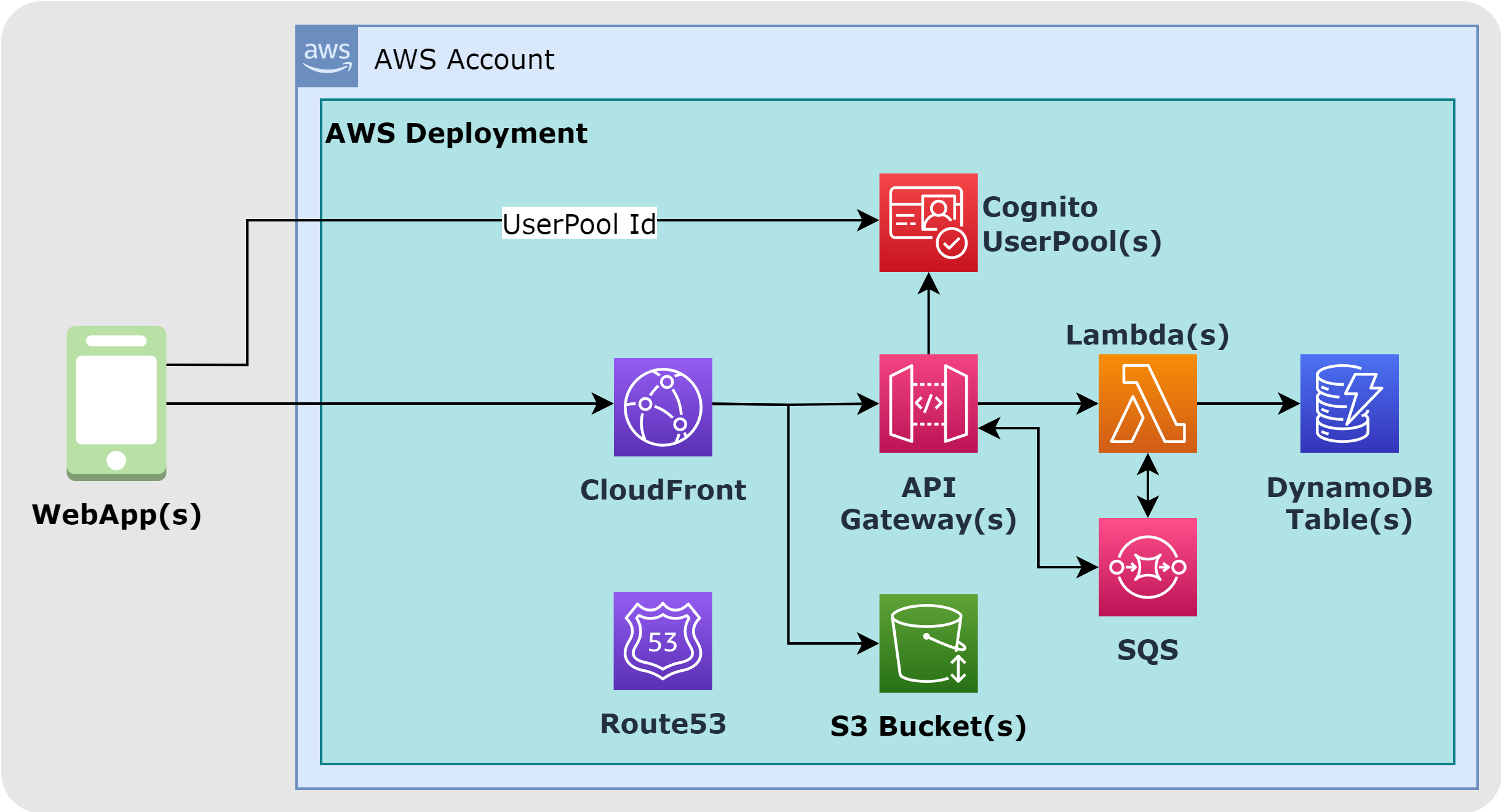Screen dimensions: 1501x812
Task: Select the 'WebApp(s)' label
Action: 117,515
